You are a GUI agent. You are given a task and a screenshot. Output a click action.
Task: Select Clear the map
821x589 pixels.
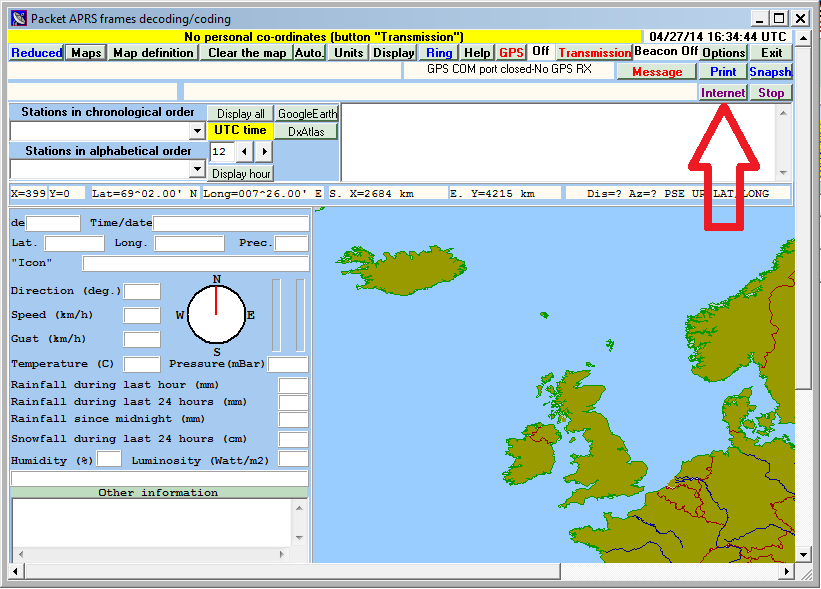coord(247,53)
